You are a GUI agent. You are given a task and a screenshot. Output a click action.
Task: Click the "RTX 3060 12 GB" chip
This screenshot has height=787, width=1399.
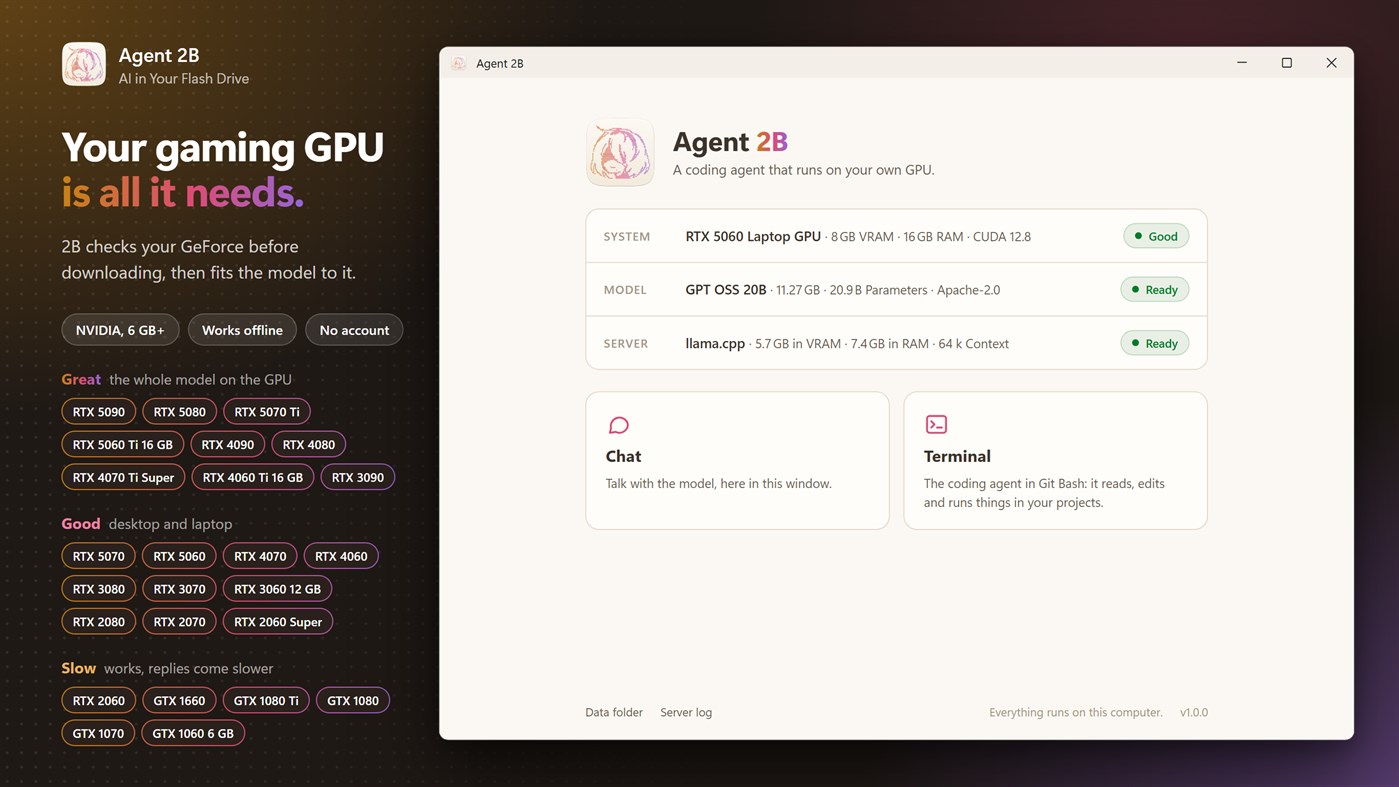tap(277, 589)
